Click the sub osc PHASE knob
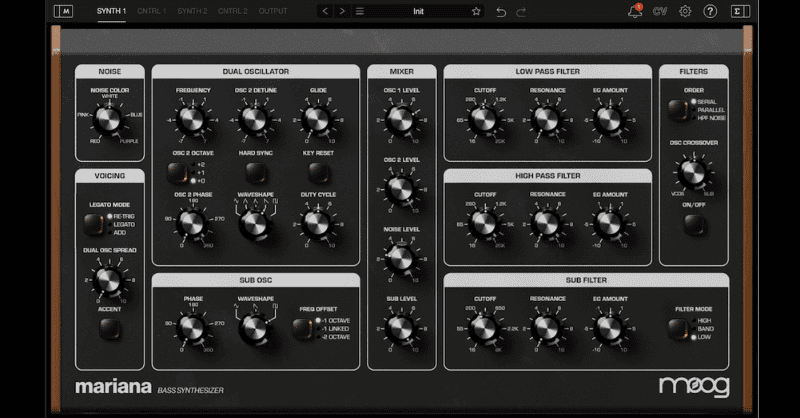Viewport: 800px width, 418px height. [192, 328]
